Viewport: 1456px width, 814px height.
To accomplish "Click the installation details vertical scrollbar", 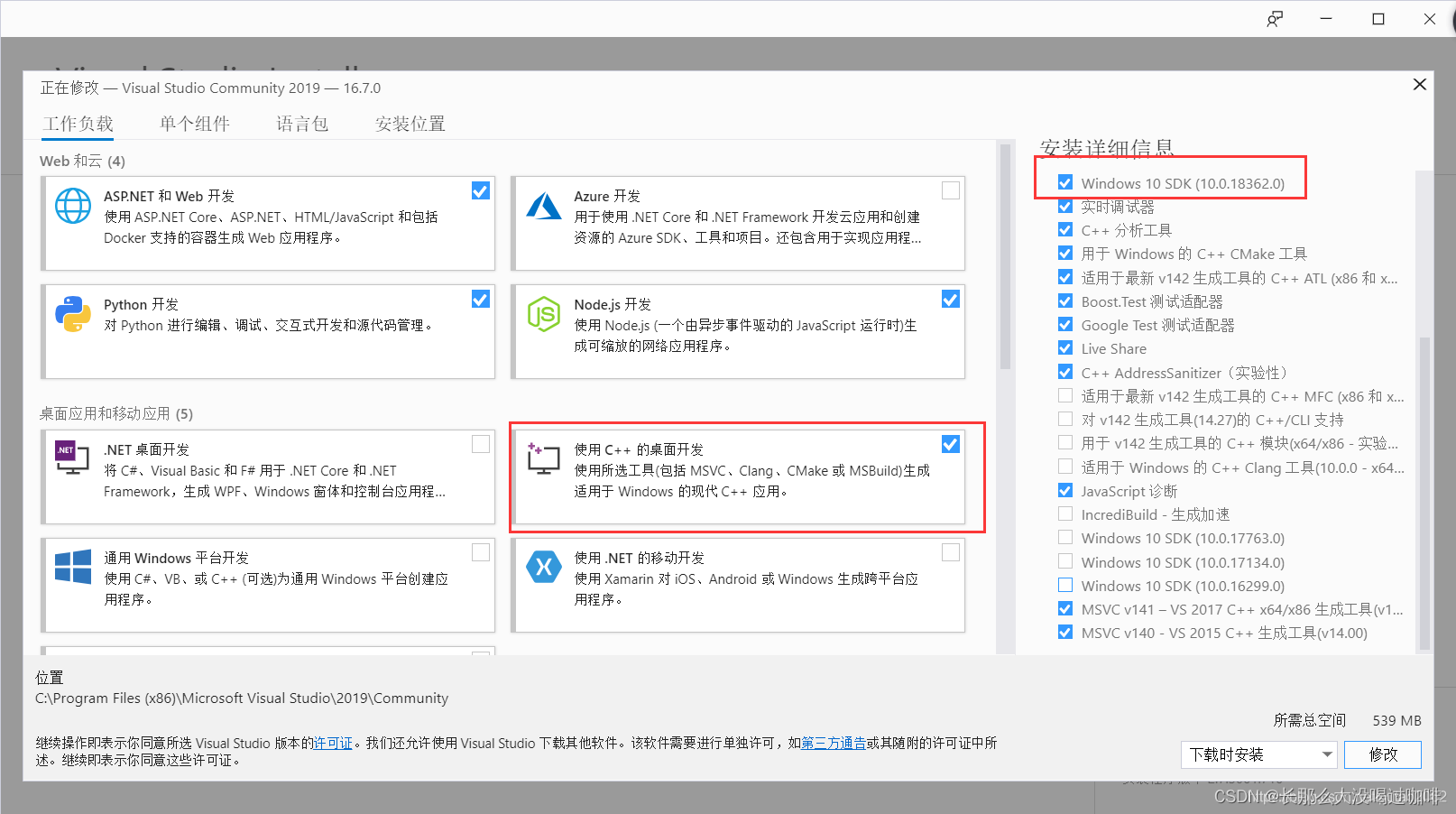I will [x=1424, y=492].
